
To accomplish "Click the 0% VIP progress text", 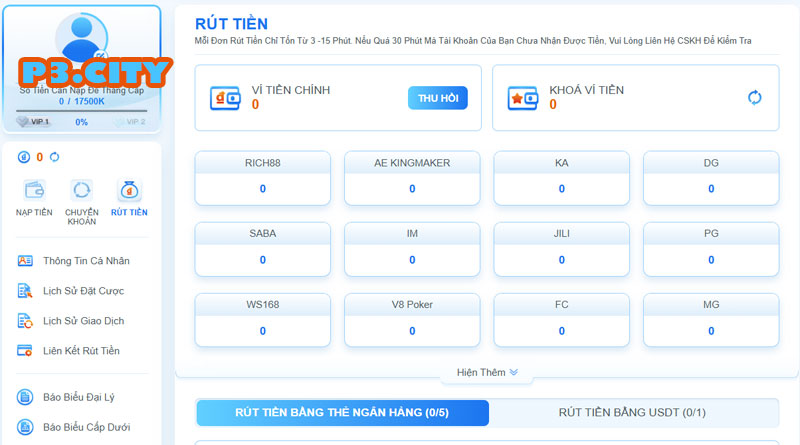I will tap(82, 122).
